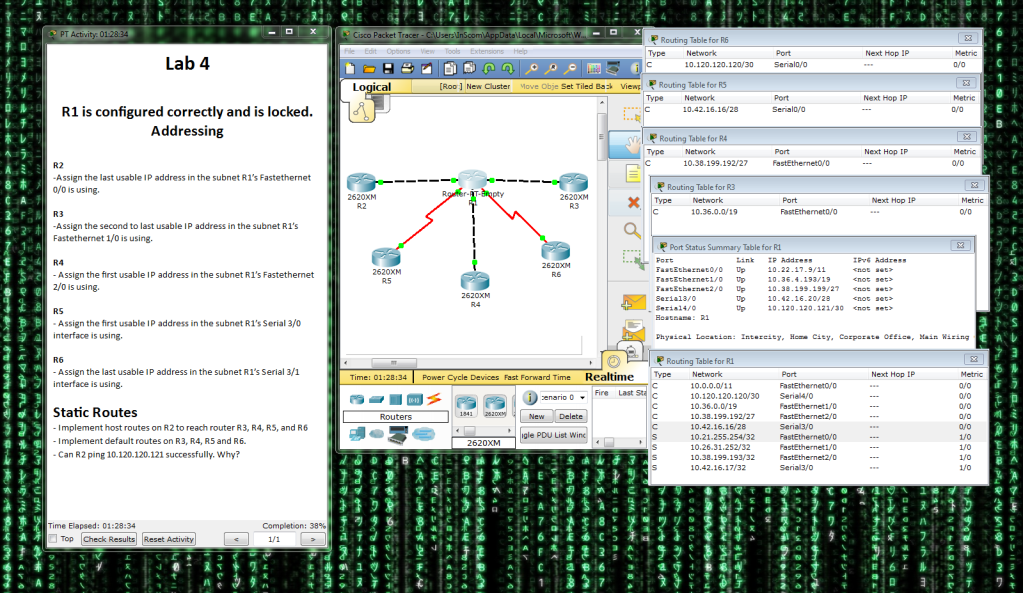Select the Add Complex PDU tool
The image size is (1023, 593).
tap(632, 328)
